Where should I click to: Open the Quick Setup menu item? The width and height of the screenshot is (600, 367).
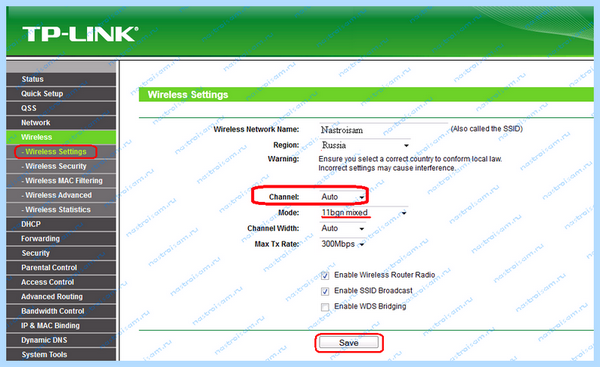point(61,94)
